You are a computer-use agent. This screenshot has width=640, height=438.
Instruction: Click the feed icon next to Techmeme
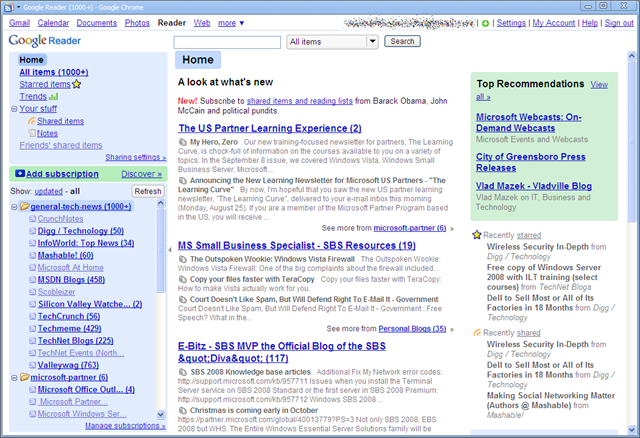(33, 329)
